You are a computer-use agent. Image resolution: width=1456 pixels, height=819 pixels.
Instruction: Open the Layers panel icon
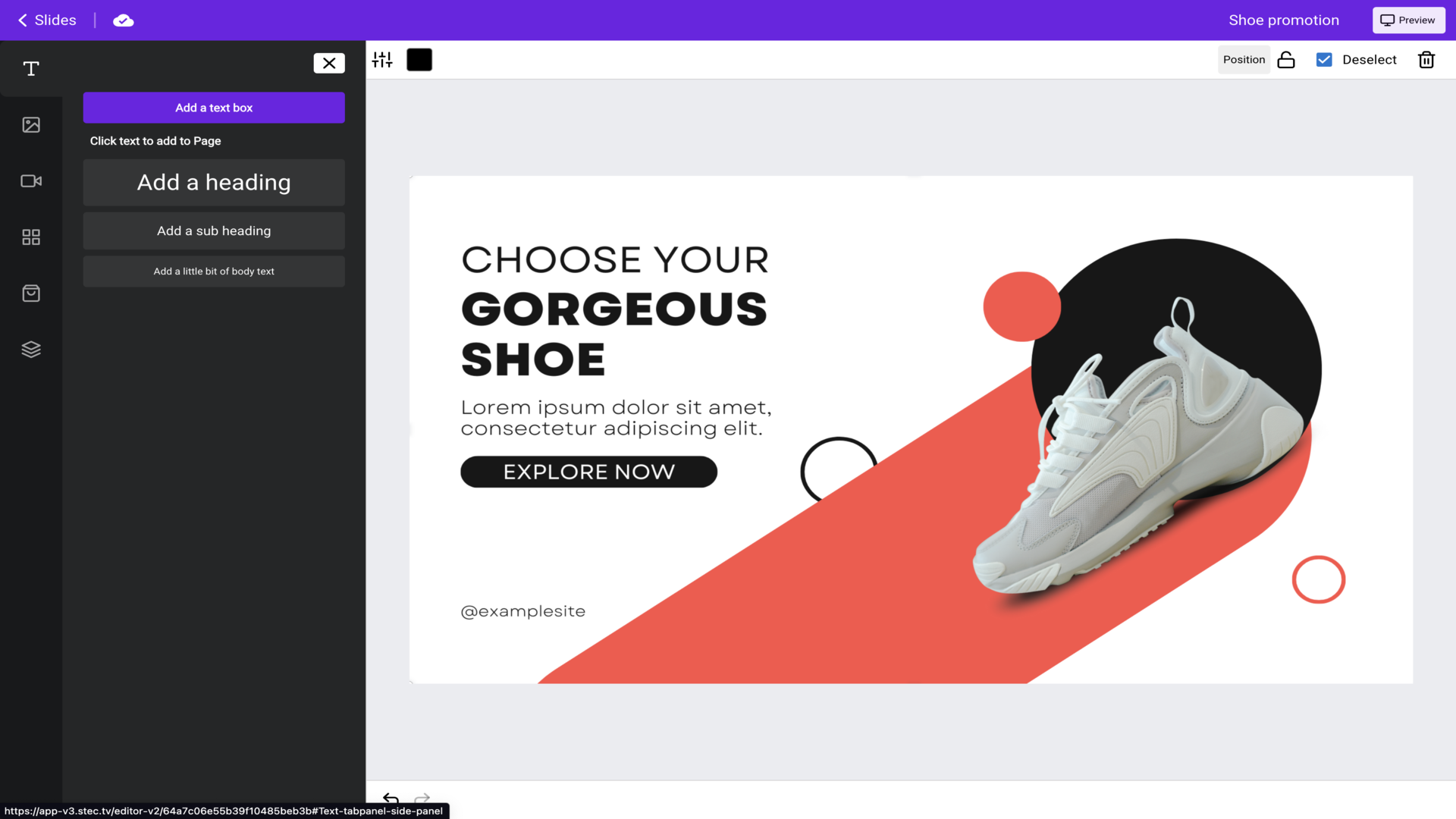coord(31,350)
